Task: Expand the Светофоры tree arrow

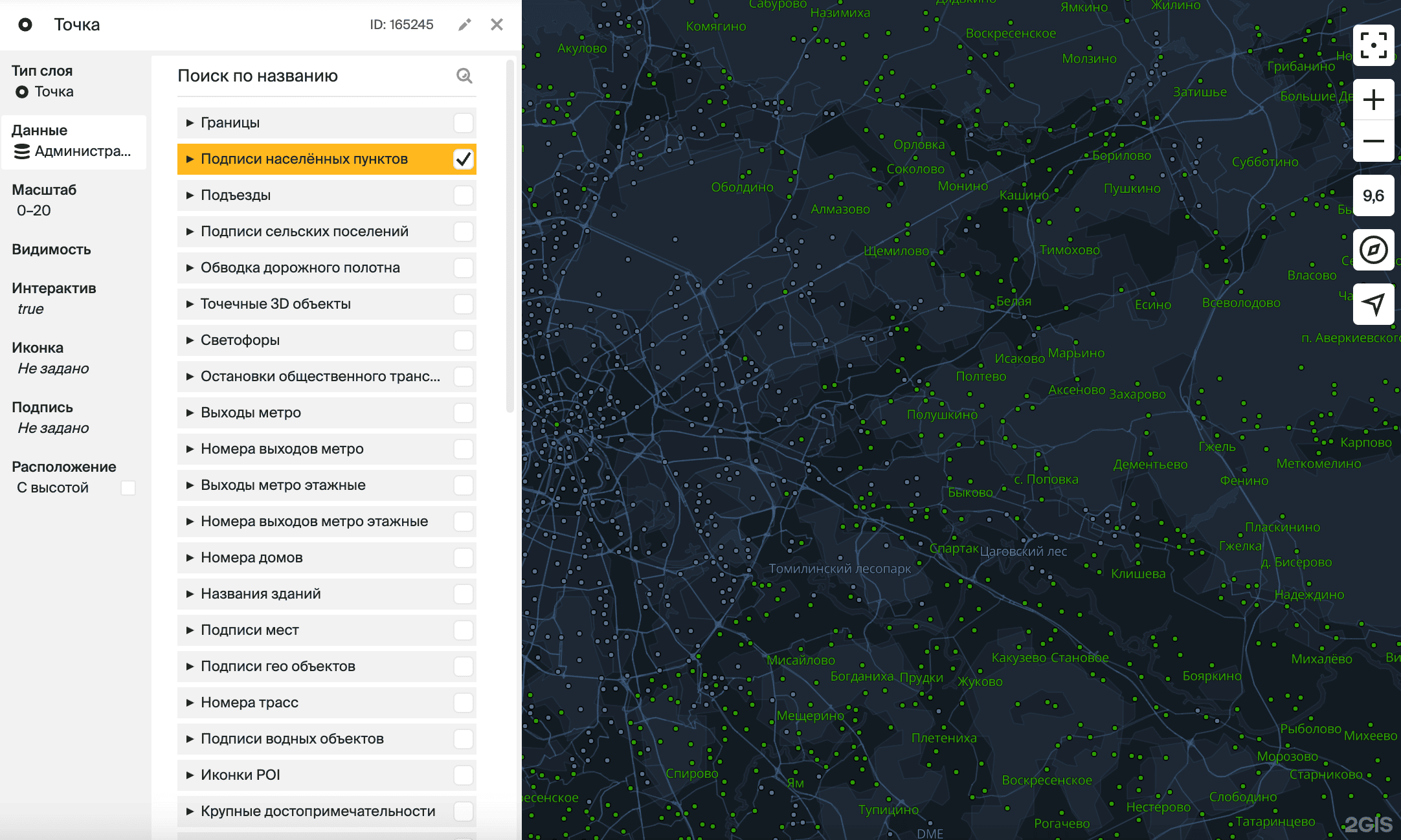Action: 190,340
